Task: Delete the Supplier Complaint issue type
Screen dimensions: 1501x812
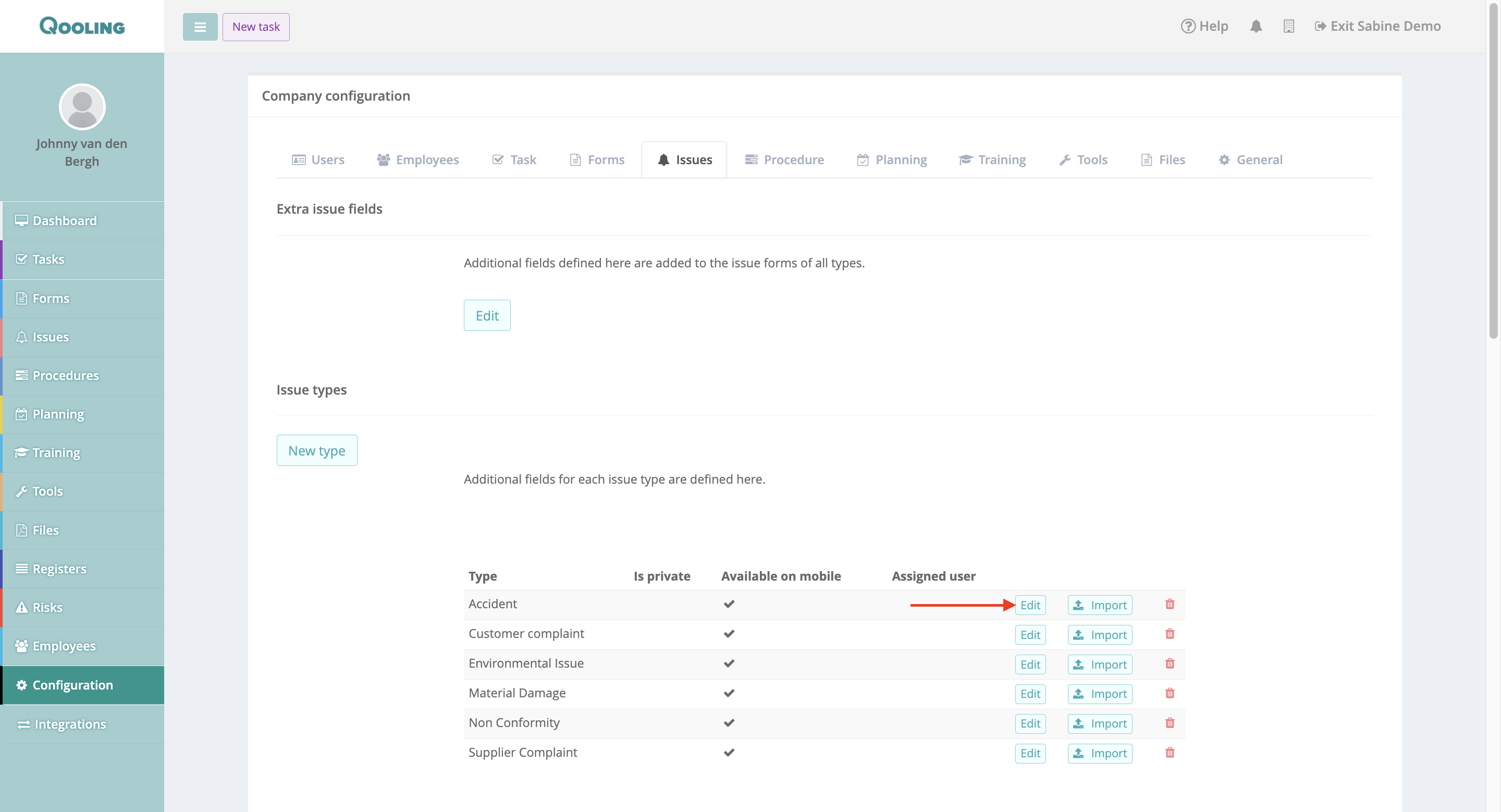Action: 1170,753
